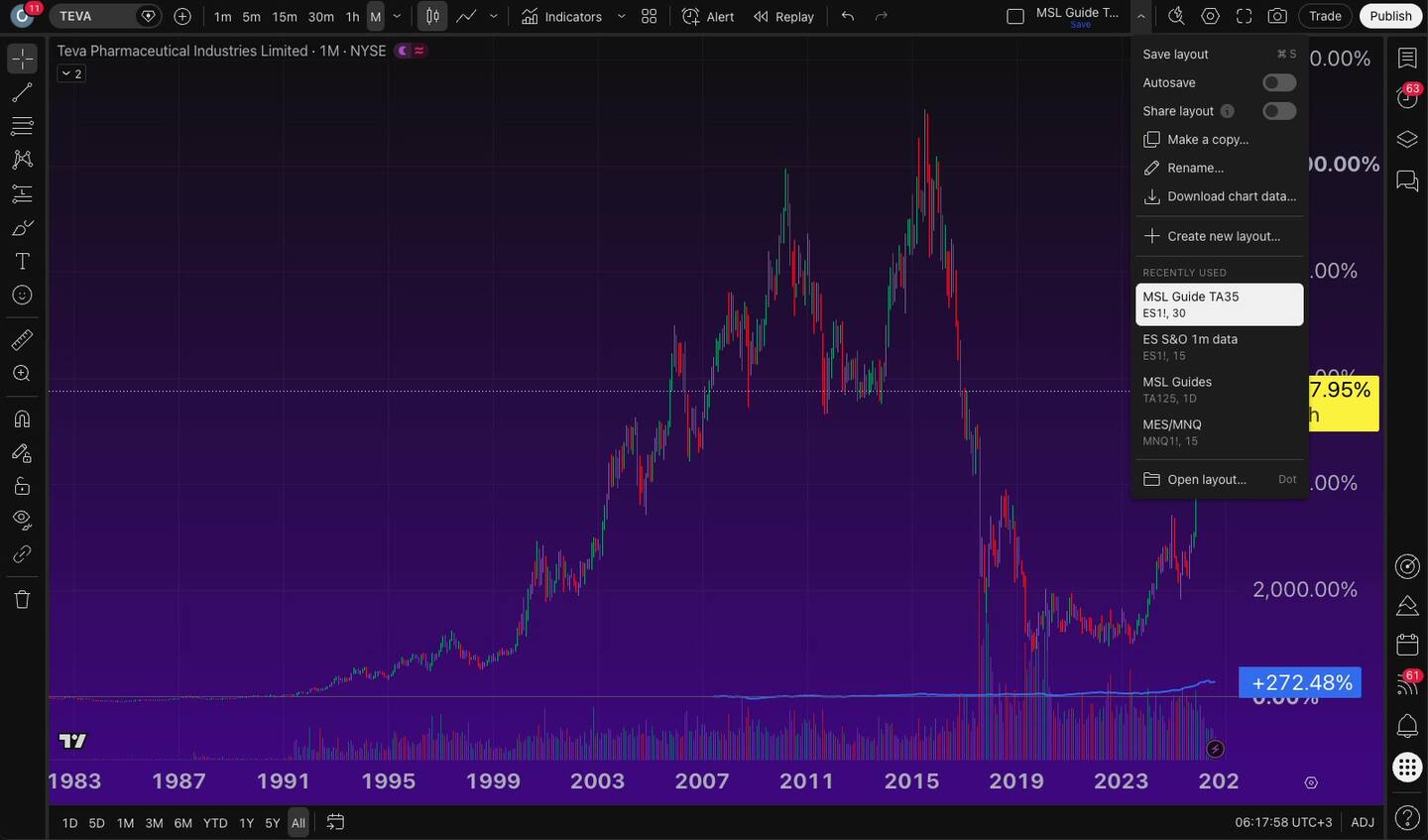Open the quick search icon
The image size is (1428, 840).
tap(1176, 16)
